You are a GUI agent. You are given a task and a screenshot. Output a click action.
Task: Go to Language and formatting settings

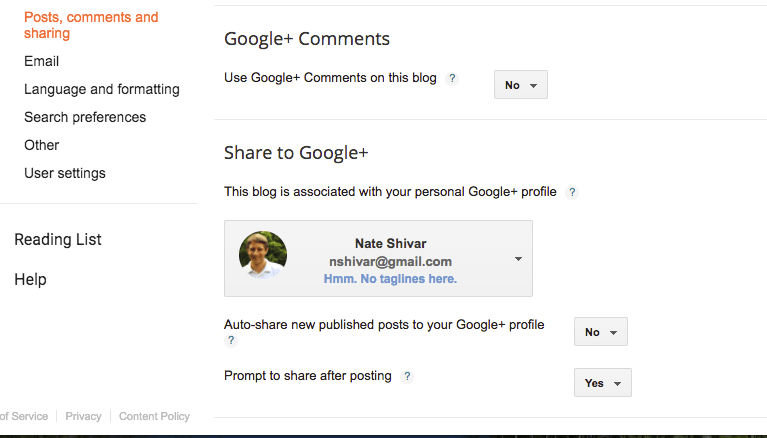[102, 89]
